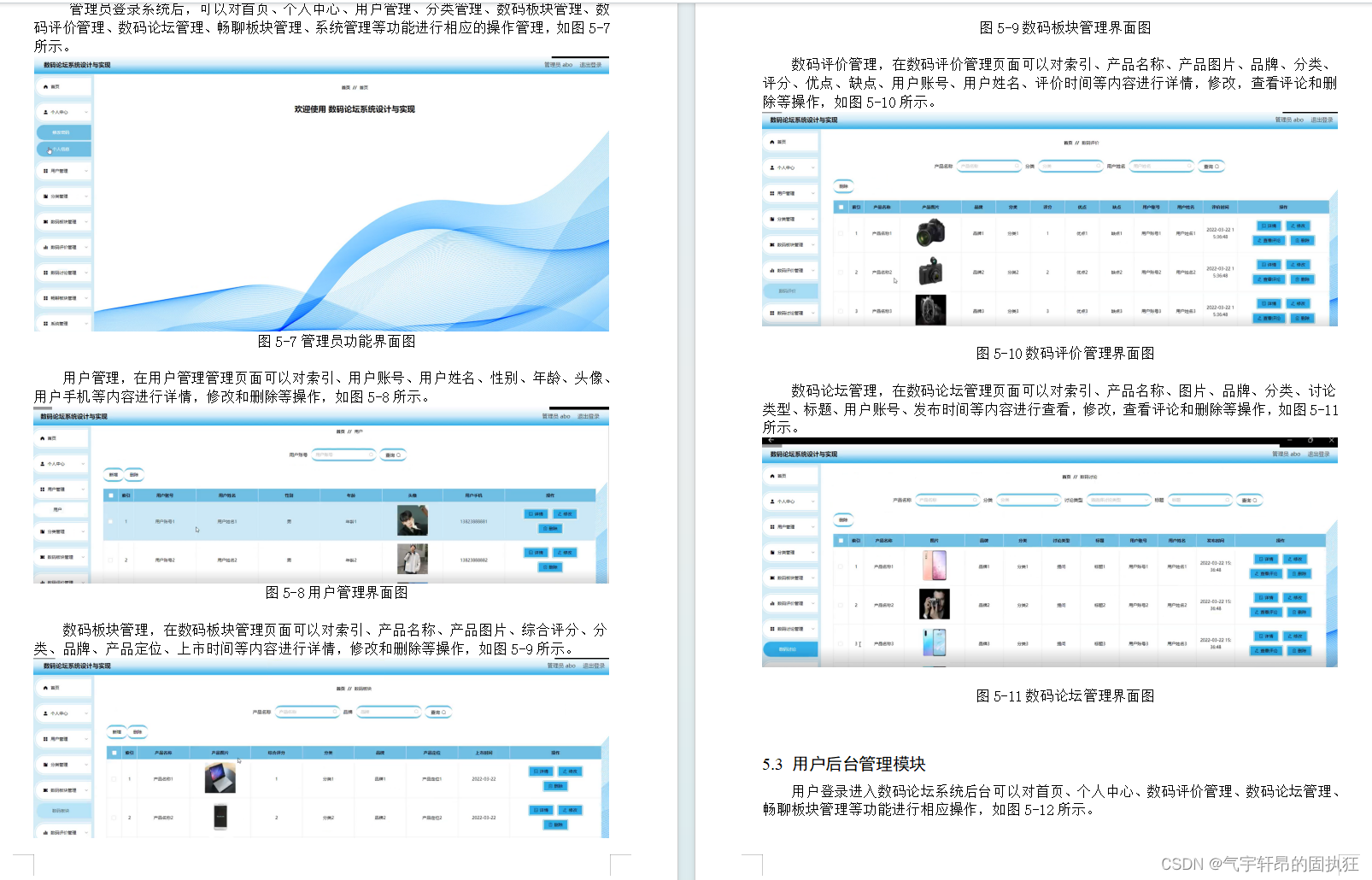
Task: Select the 修改密码 submenu item in Figure 5-7 sidebar
Action: [x=63, y=132]
